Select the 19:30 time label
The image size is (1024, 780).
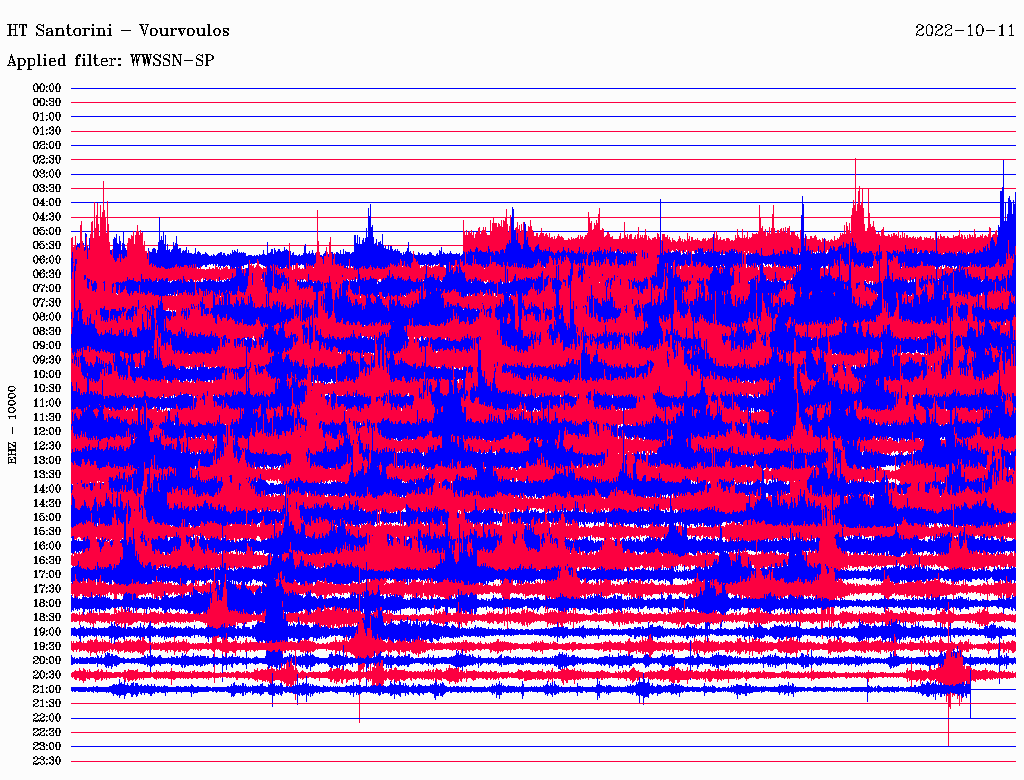tap(47, 647)
